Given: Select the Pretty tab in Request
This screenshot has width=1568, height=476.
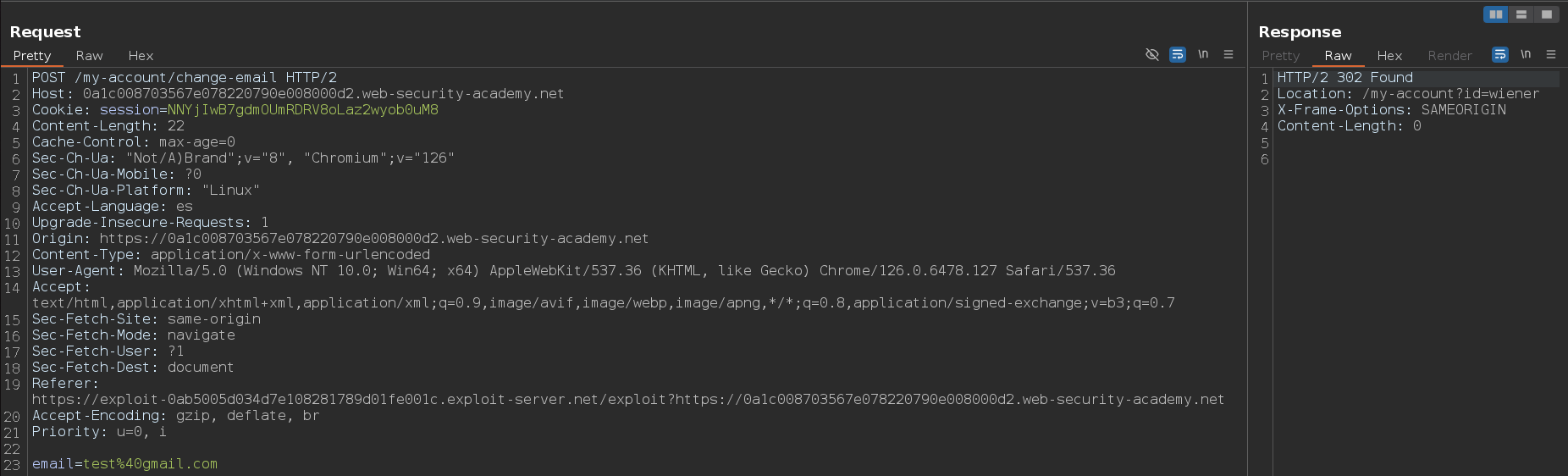Looking at the screenshot, I should tap(32, 56).
